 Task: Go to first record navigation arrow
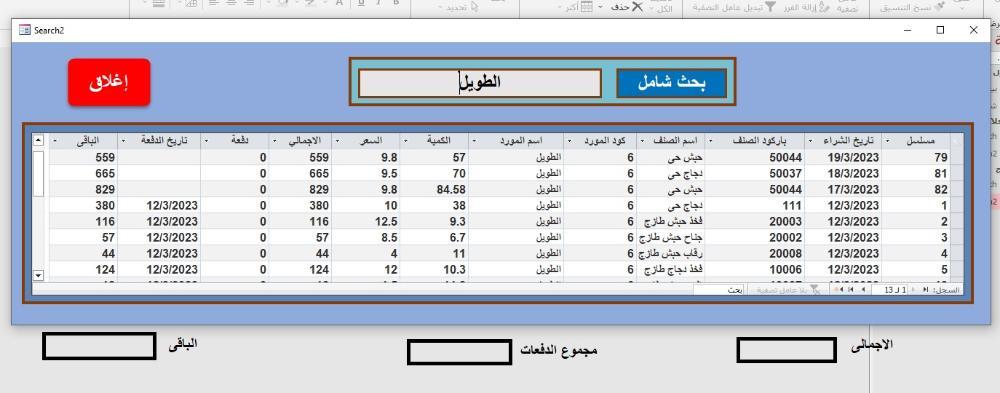[926, 290]
